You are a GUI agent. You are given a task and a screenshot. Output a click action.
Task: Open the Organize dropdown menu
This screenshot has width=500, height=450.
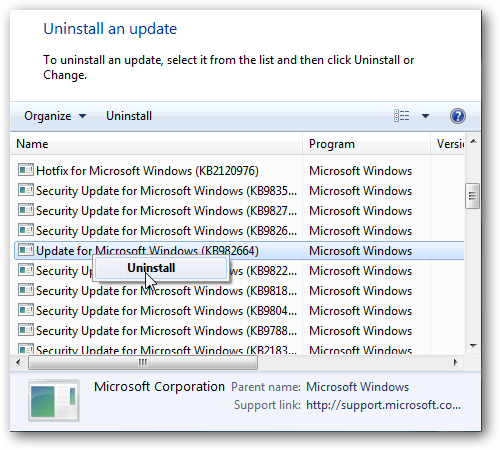pyautogui.click(x=55, y=116)
